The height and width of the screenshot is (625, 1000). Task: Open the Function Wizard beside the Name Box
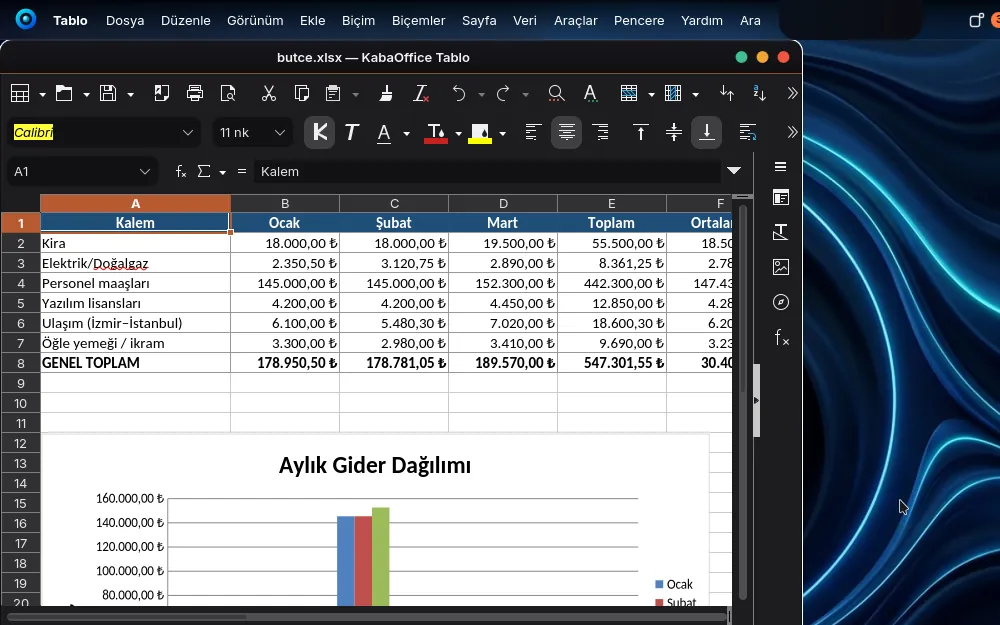coord(181,172)
